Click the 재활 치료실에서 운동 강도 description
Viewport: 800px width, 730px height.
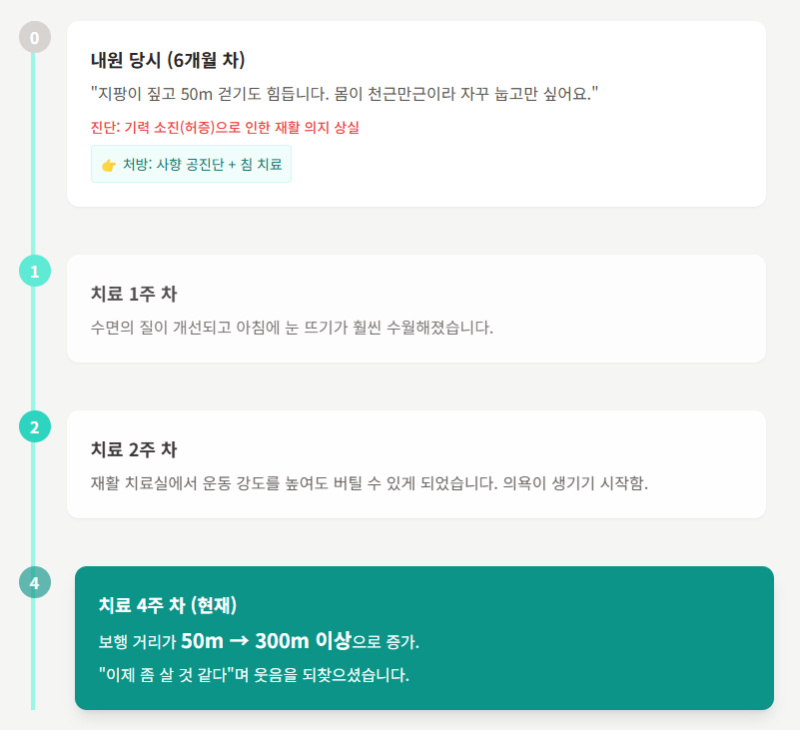click(294, 483)
